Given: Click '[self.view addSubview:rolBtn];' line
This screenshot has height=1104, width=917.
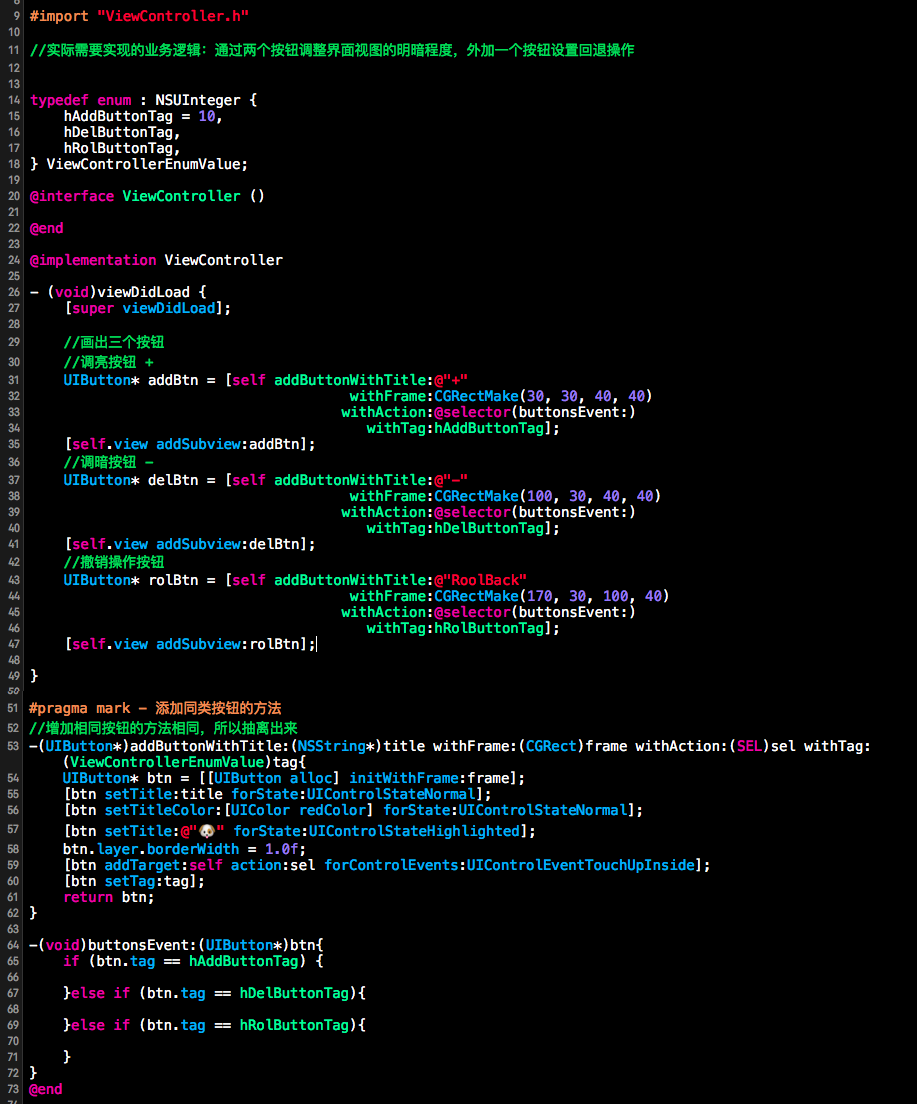Looking at the screenshot, I should pyautogui.click(x=189, y=644).
